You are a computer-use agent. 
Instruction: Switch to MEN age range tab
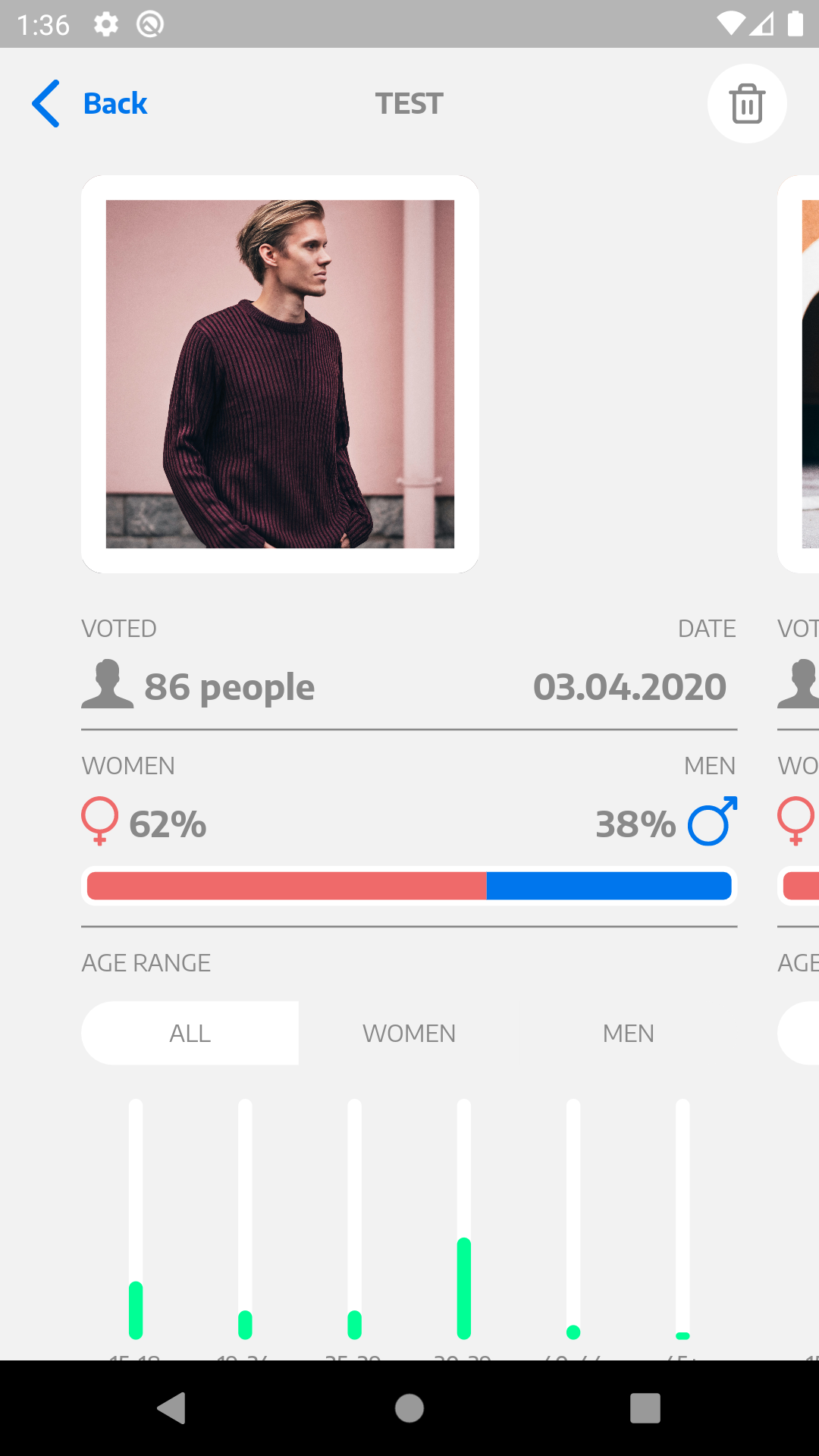point(628,1033)
